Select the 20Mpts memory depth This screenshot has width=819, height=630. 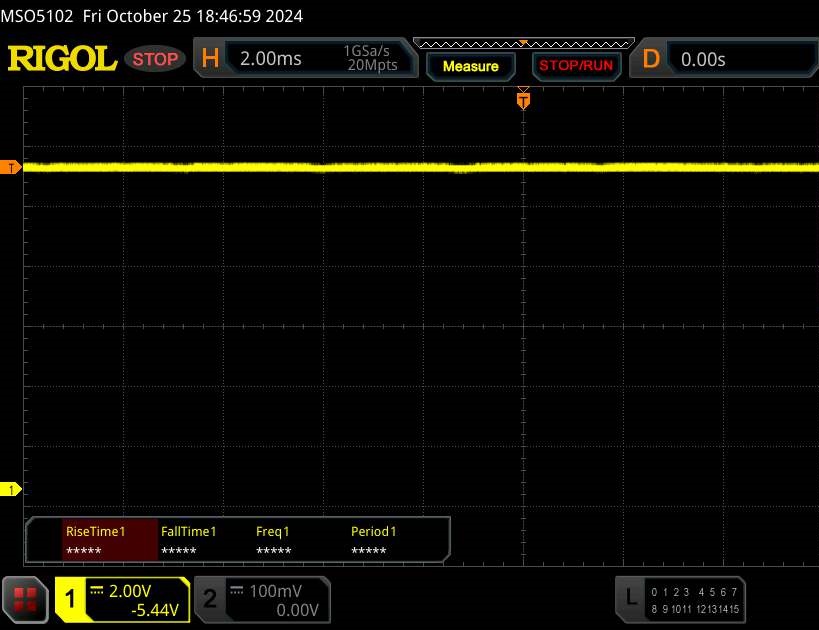pos(372,65)
